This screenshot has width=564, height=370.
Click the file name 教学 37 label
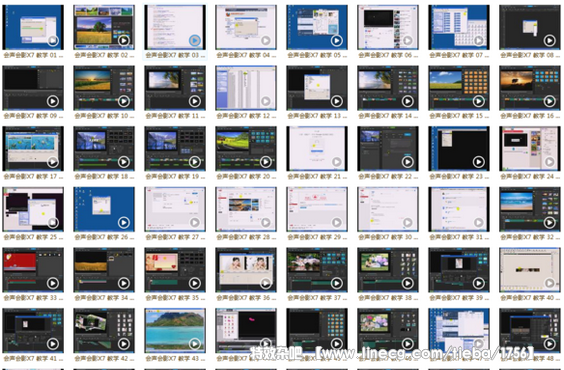(318, 298)
